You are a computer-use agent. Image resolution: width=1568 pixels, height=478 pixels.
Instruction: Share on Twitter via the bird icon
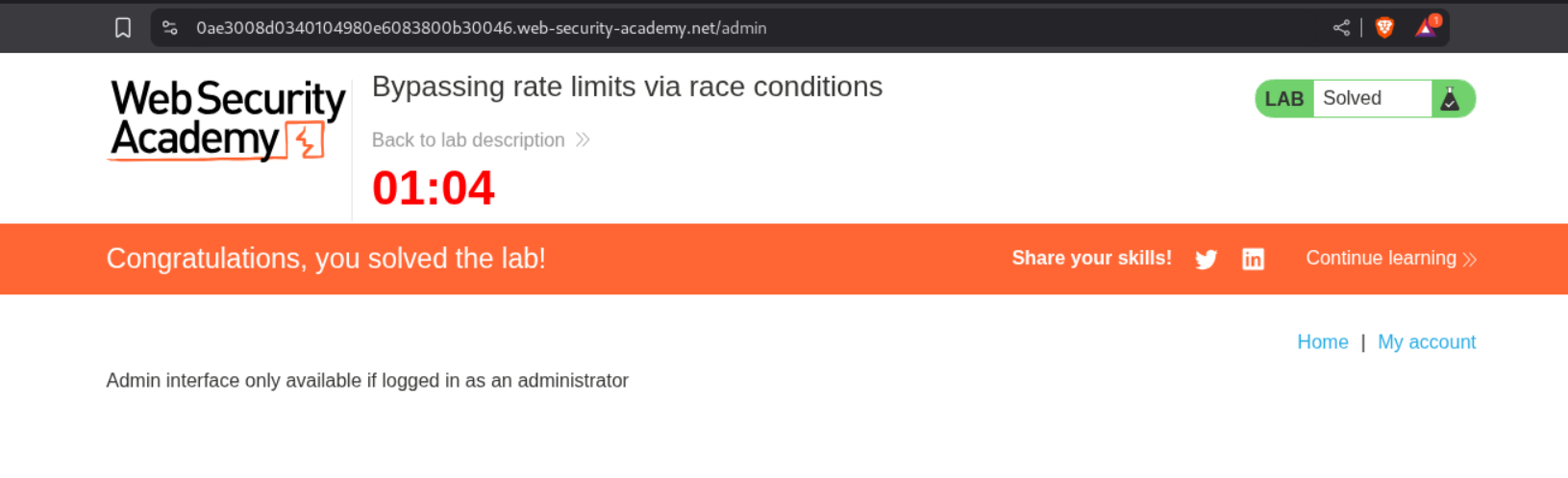(1206, 259)
